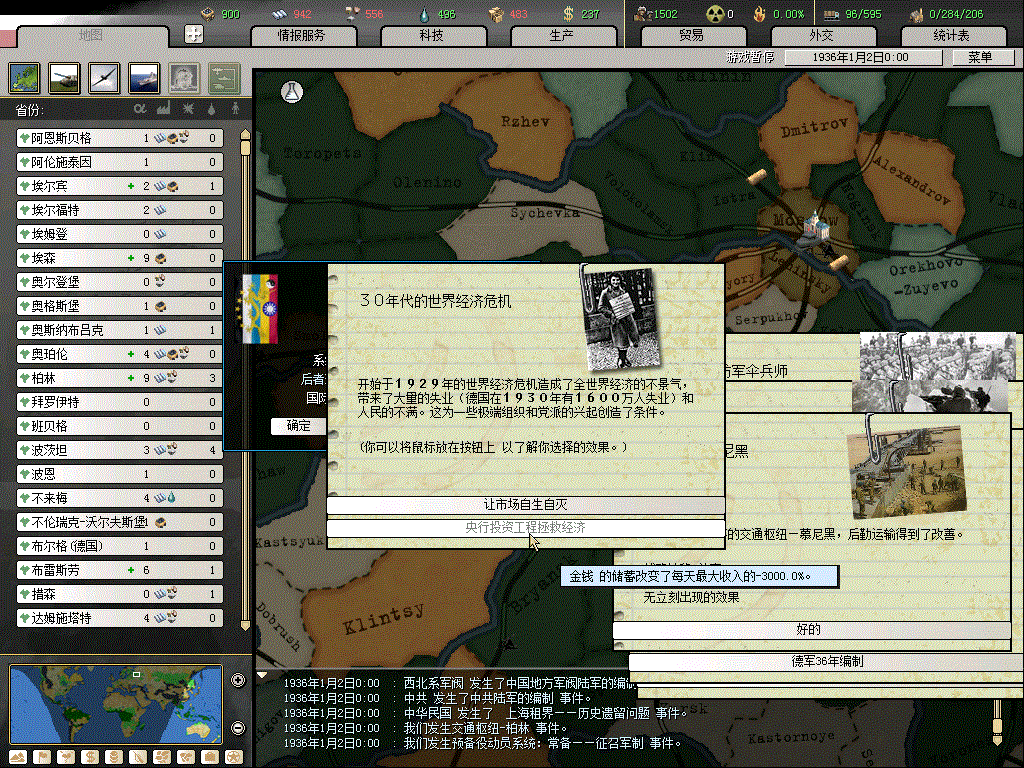
Task: Toggle the terrain map mode button
Action: coord(18,756)
